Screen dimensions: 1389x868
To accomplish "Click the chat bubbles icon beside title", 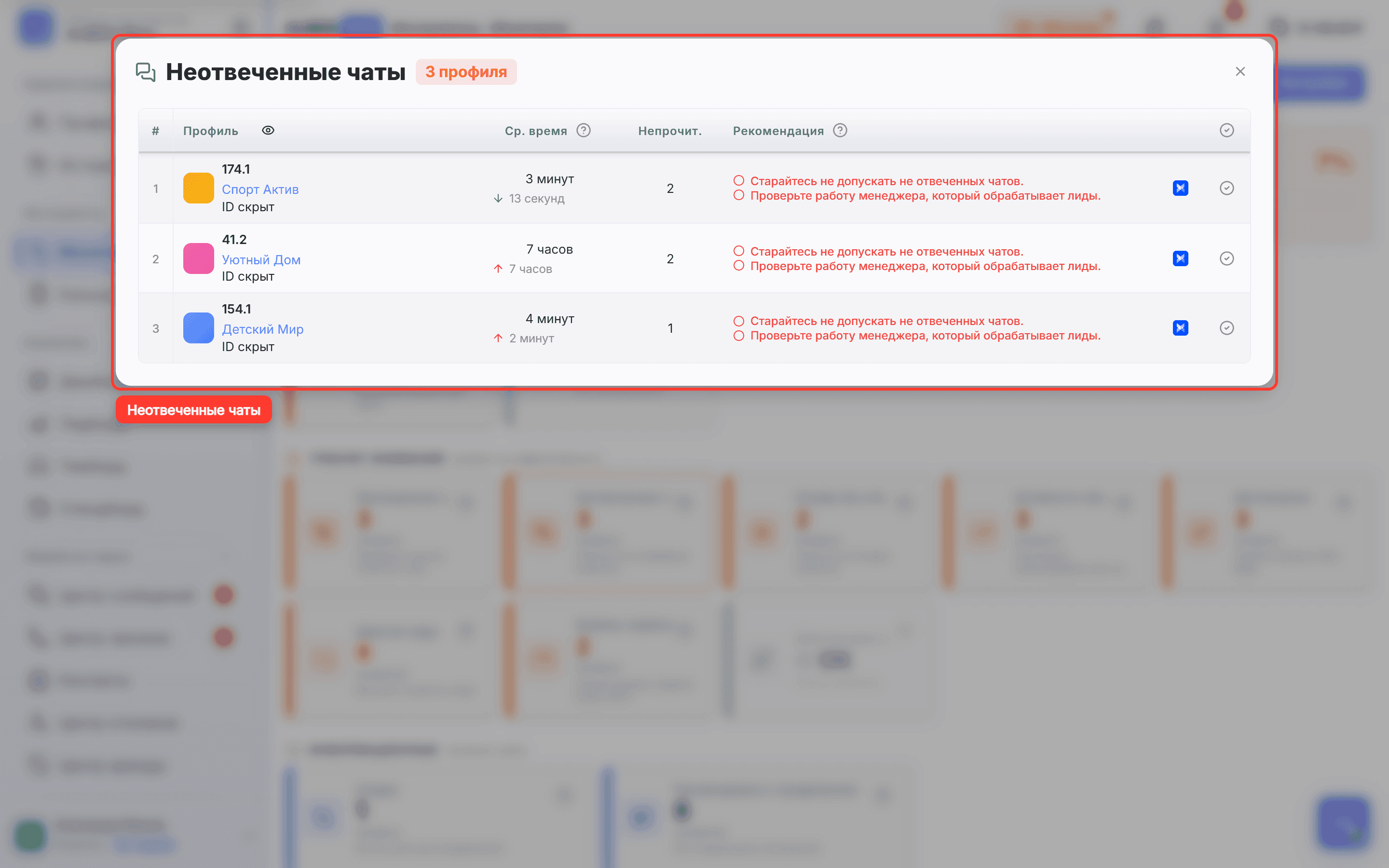I will tap(145, 72).
